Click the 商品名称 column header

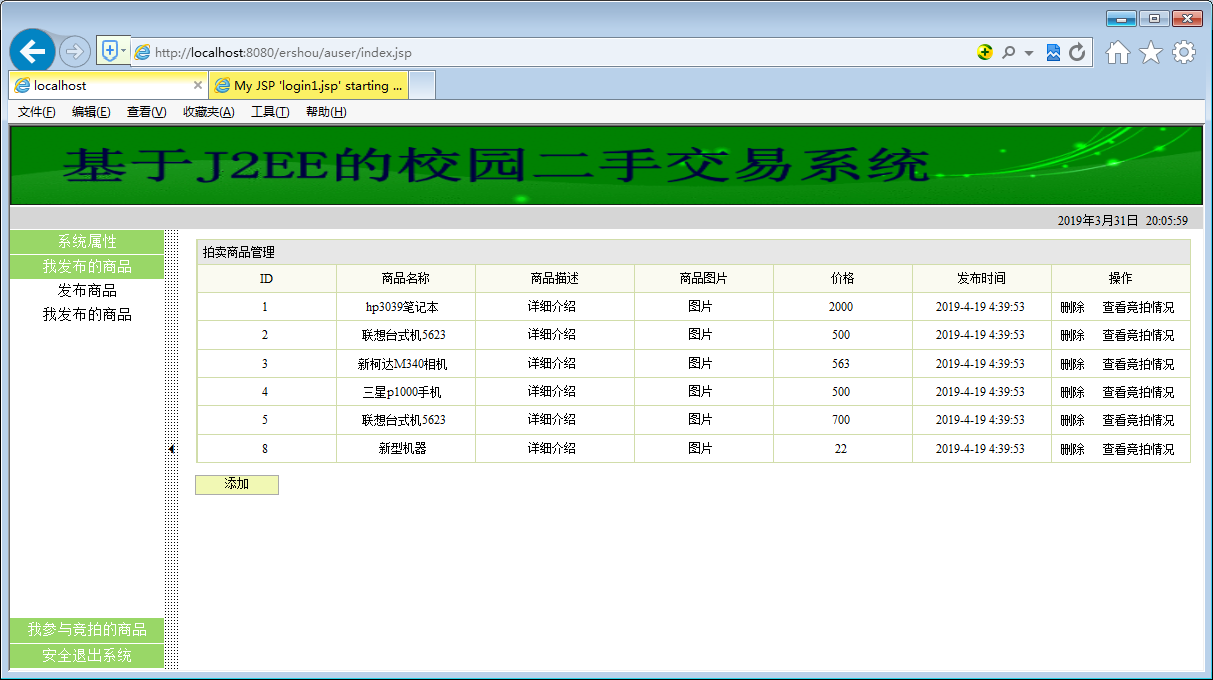point(405,278)
